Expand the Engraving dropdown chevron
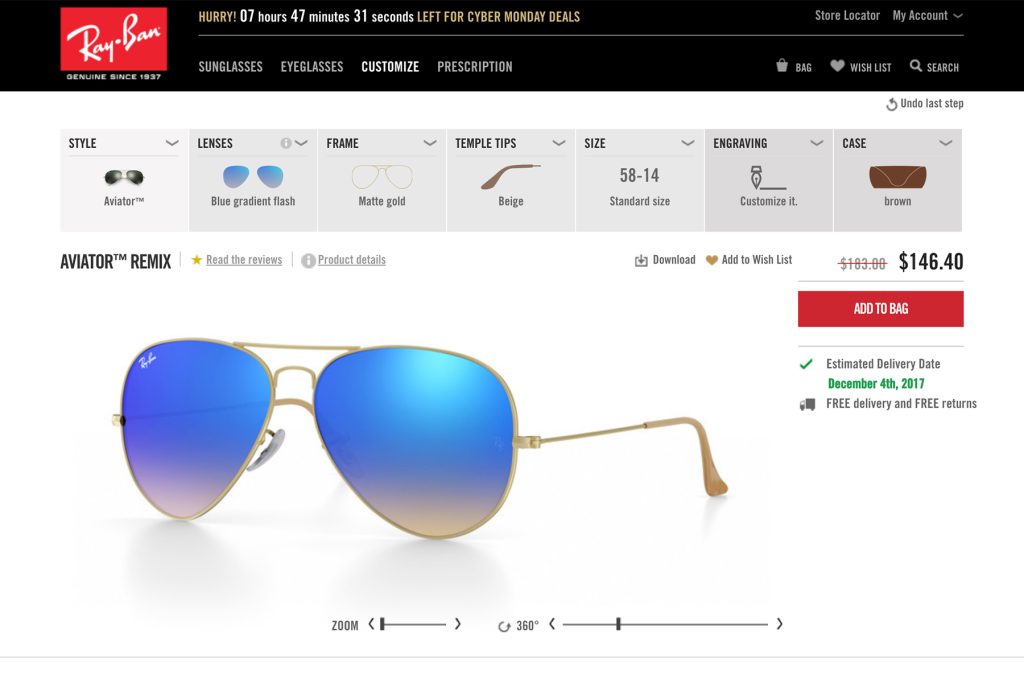The image size is (1024, 683). coord(816,143)
